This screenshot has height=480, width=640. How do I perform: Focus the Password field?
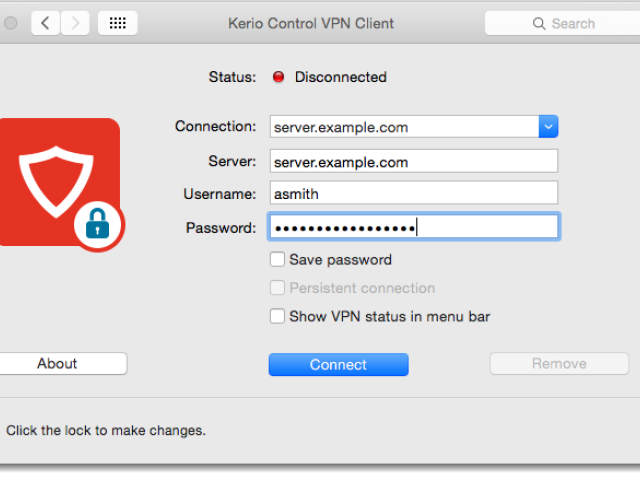click(413, 228)
